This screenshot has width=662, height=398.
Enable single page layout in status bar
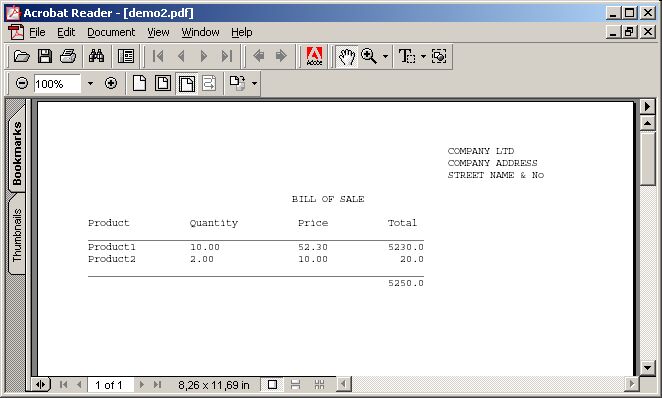click(x=272, y=384)
